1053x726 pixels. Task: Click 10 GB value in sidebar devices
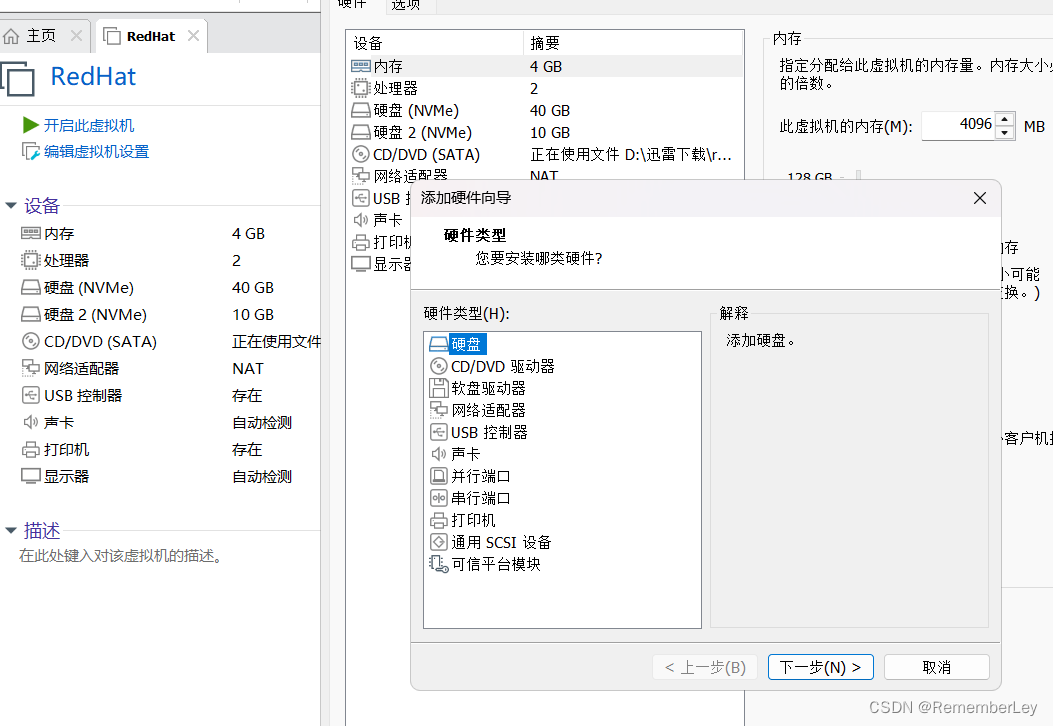tap(253, 314)
